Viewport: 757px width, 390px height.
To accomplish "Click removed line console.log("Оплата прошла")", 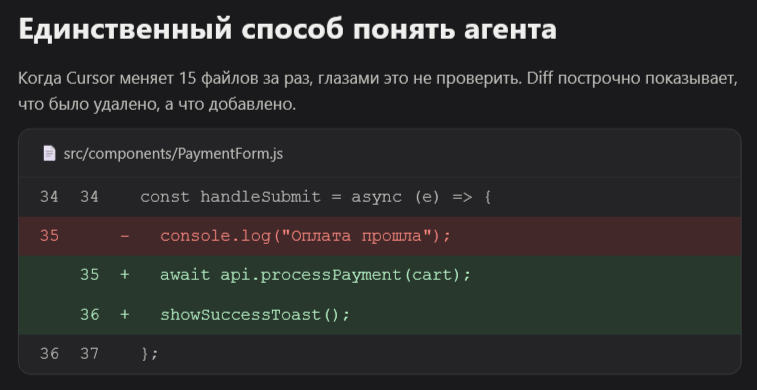I will [380, 236].
